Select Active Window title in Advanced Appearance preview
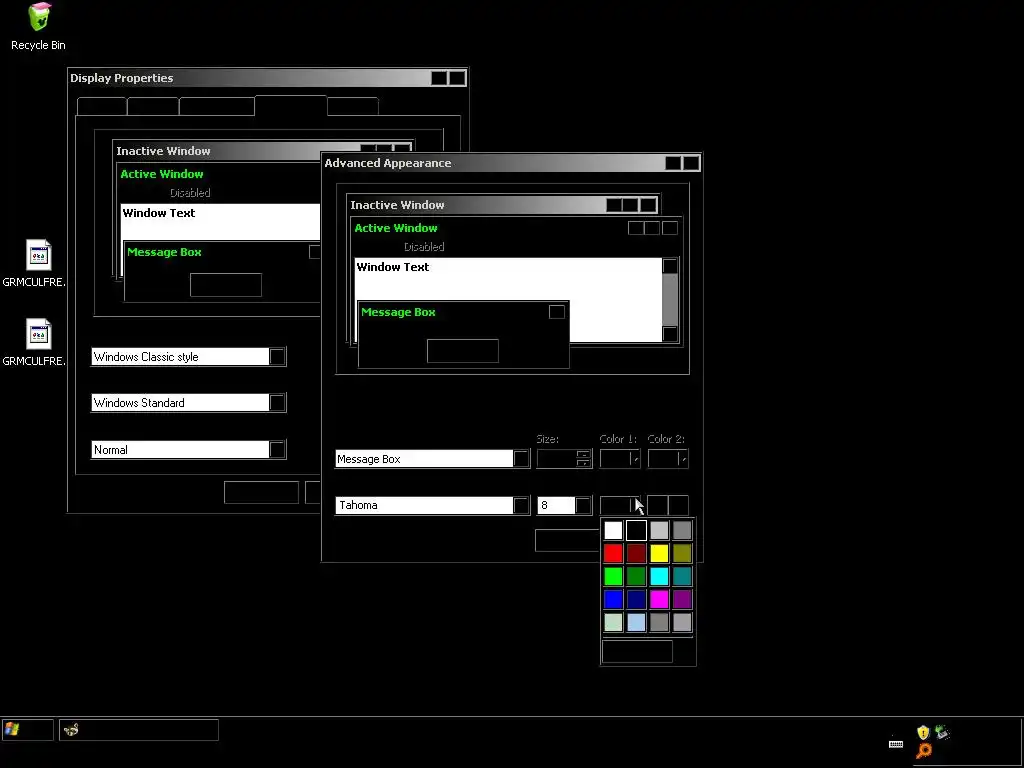This screenshot has height=768, width=1024. (x=396, y=228)
